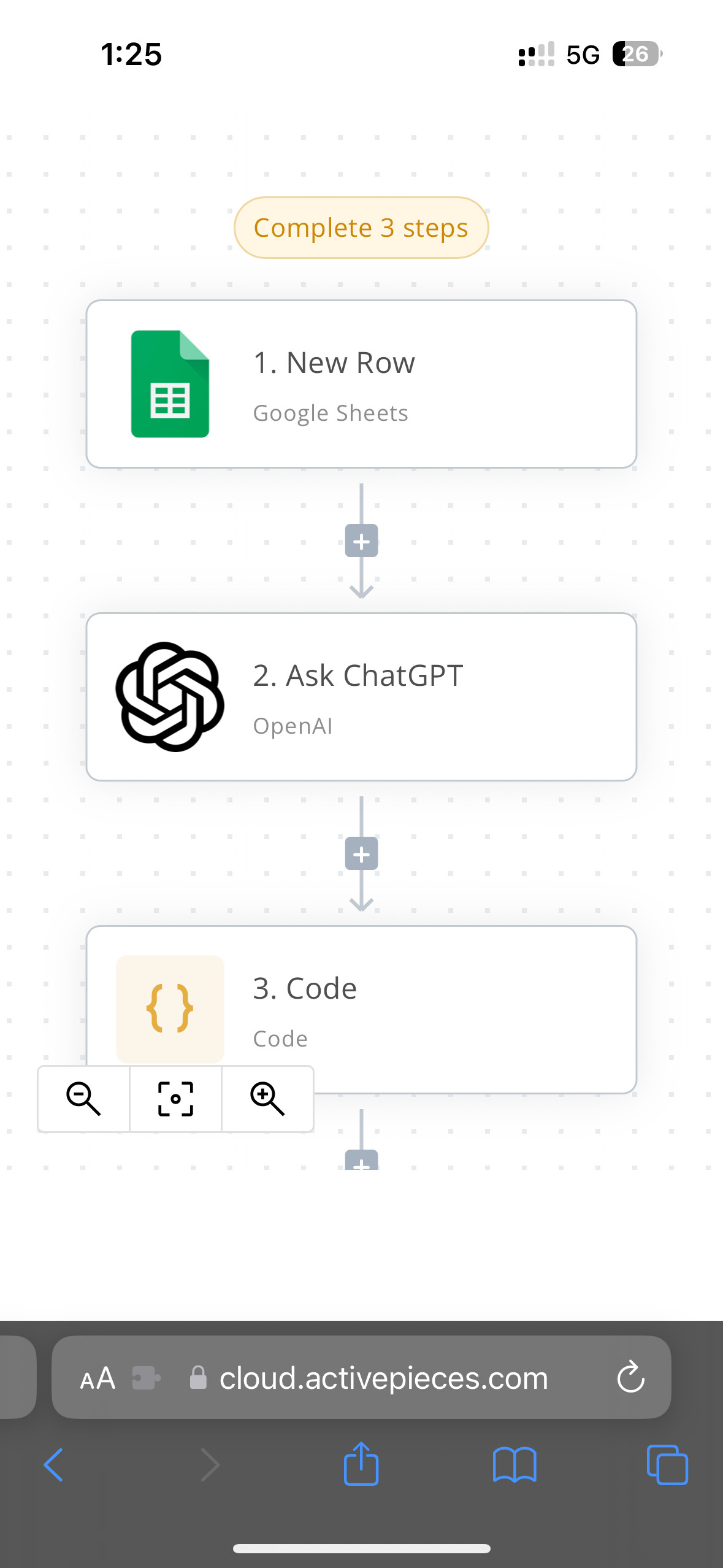This screenshot has width=723, height=1568.
Task: Open the Safari share sheet
Action: point(361,1463)
